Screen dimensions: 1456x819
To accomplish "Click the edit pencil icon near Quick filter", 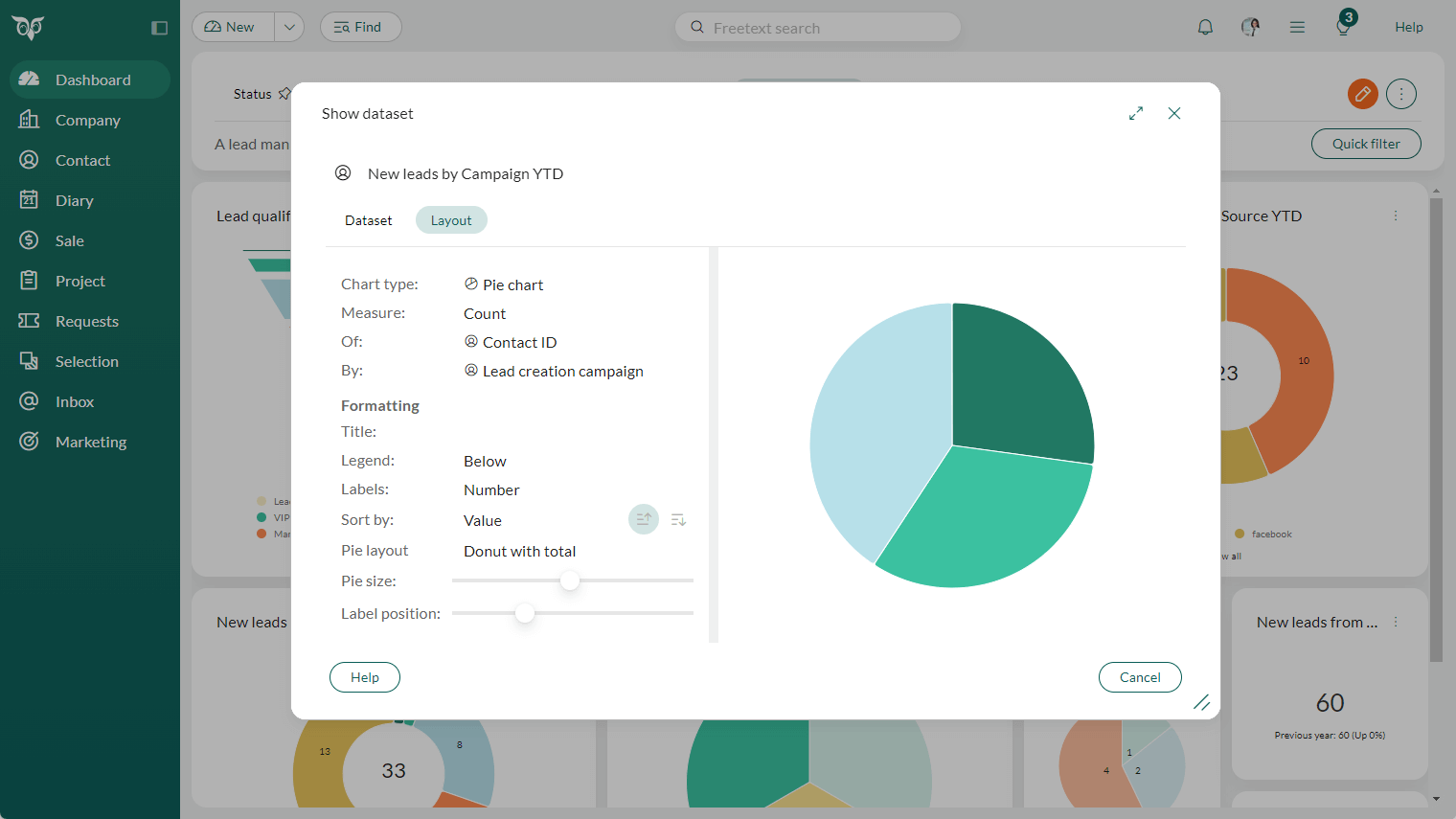I will pos(1363,94).
